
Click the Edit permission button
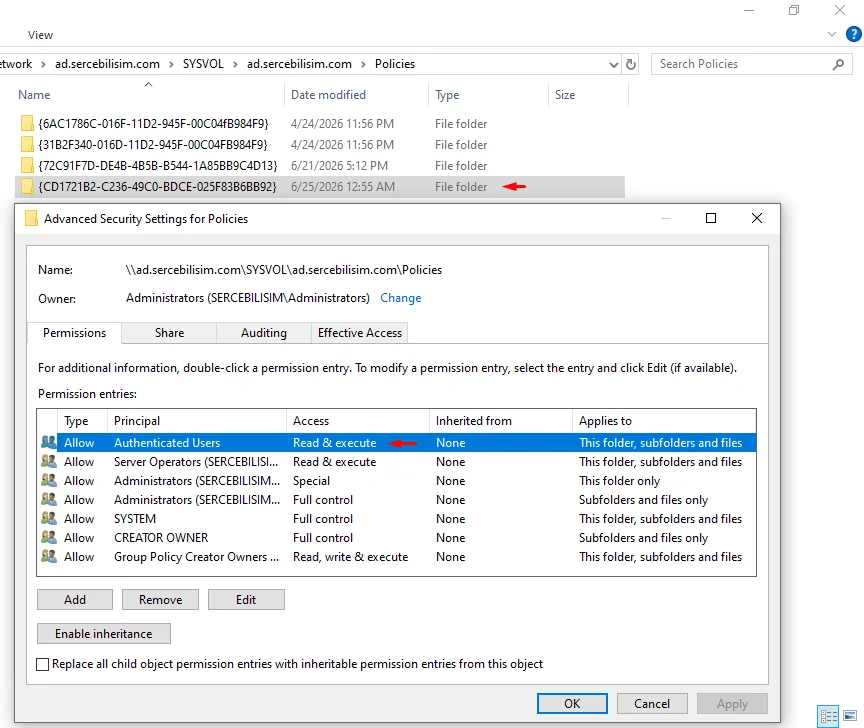click(246, 600)
